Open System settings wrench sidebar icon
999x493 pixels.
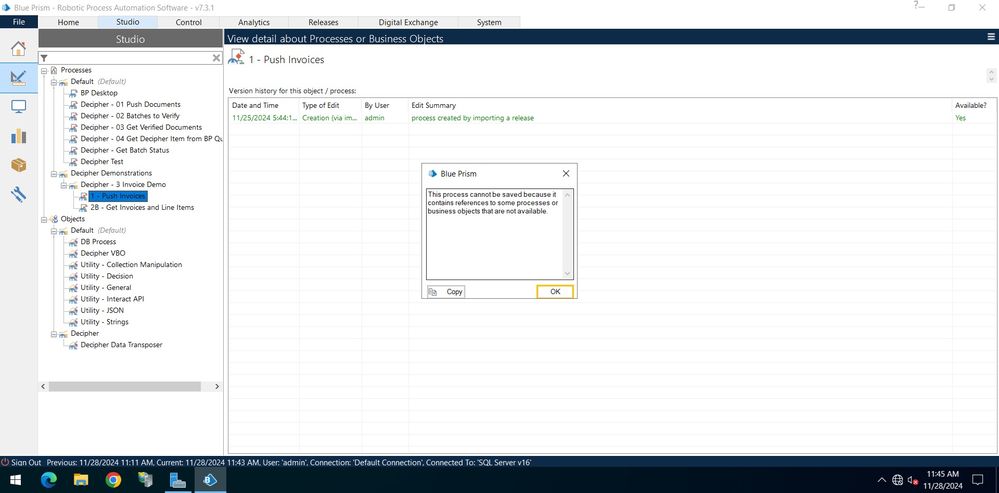[18, 195]
